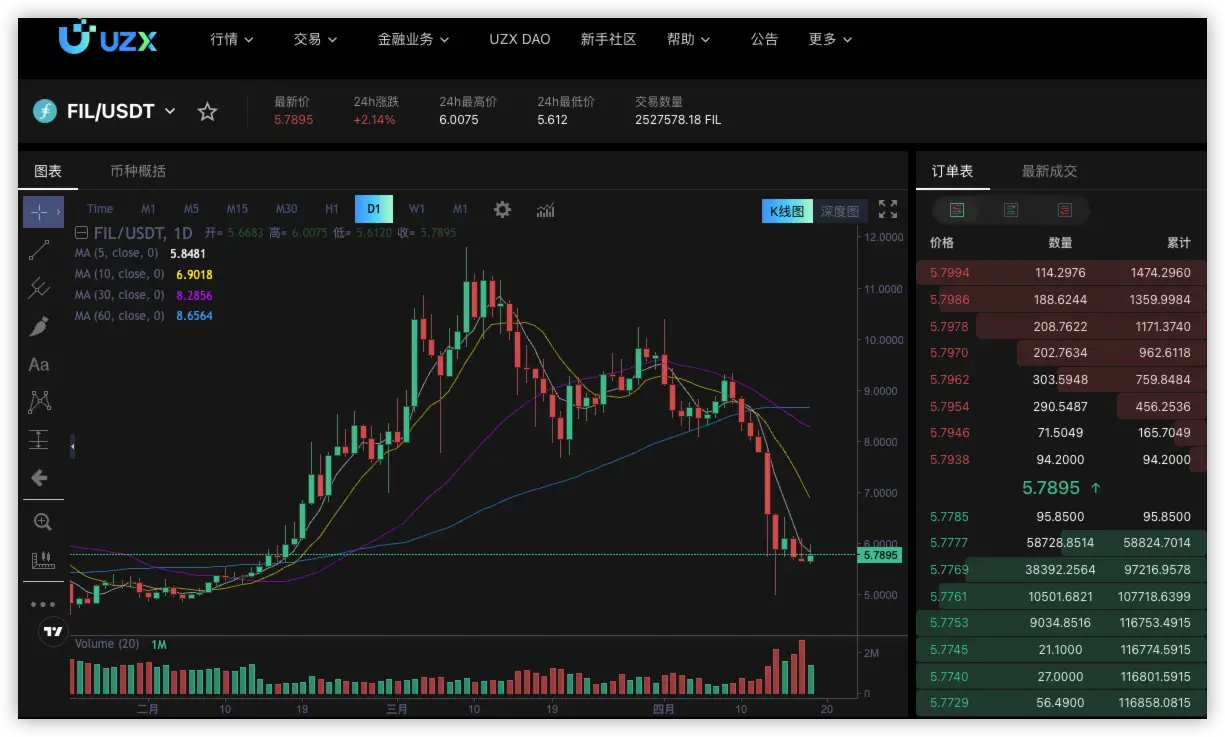Select the M5 interval
1225x737 pixels.
coord(191,209)
